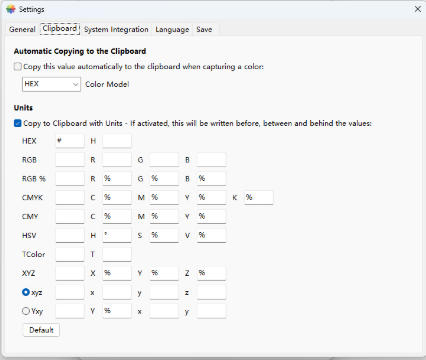Edit the CMYK M unit field

pos(164,197)
